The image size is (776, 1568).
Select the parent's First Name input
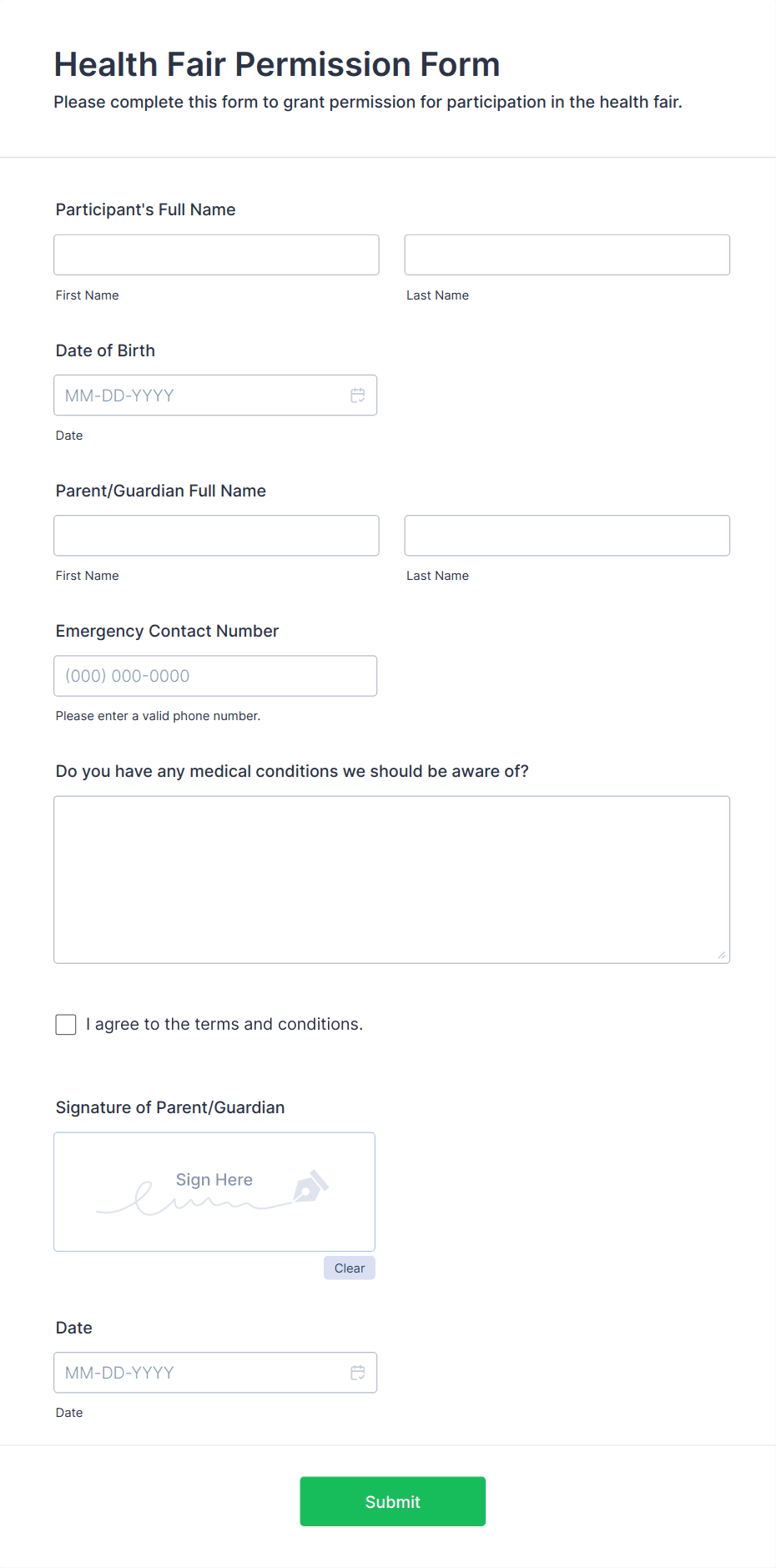point(215,535)
